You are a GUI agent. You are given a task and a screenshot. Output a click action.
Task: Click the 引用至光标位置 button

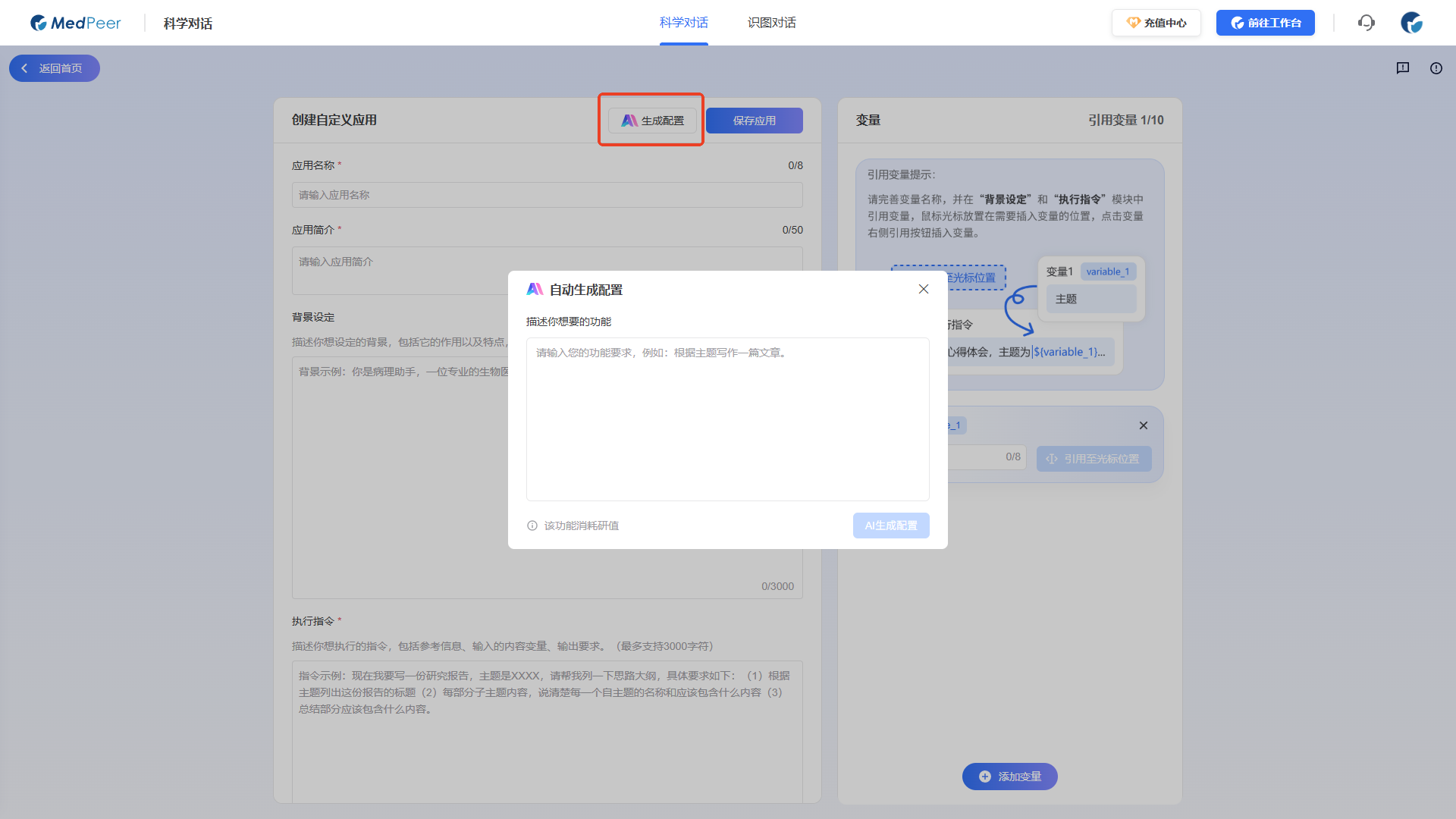[1094, 459]
